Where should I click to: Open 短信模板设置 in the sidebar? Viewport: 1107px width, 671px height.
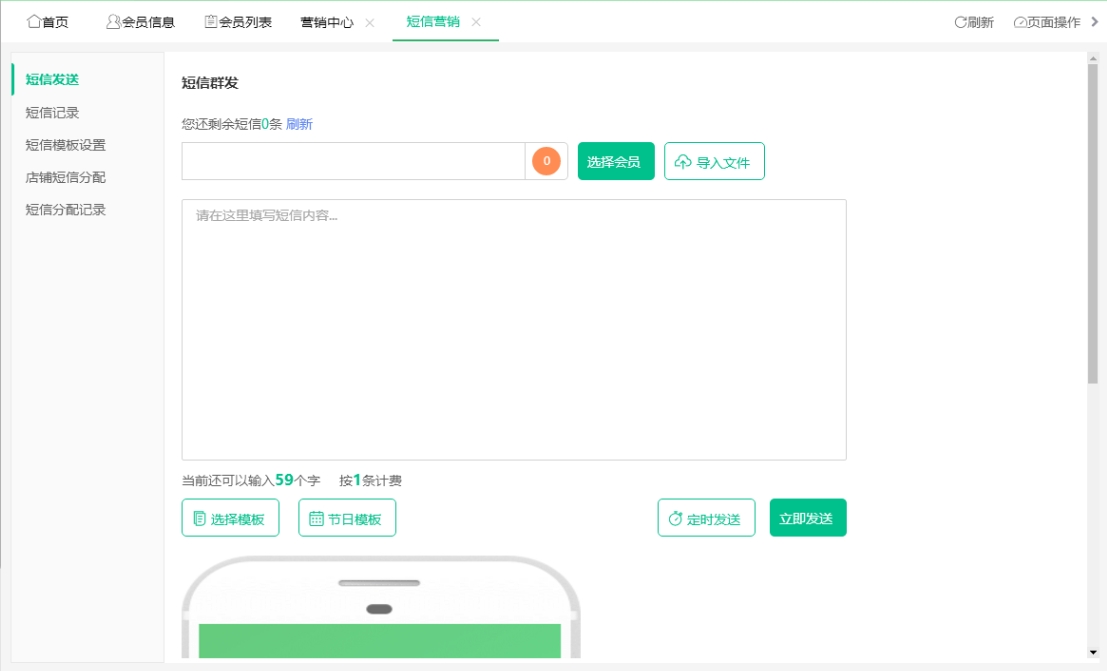(66, 145)
